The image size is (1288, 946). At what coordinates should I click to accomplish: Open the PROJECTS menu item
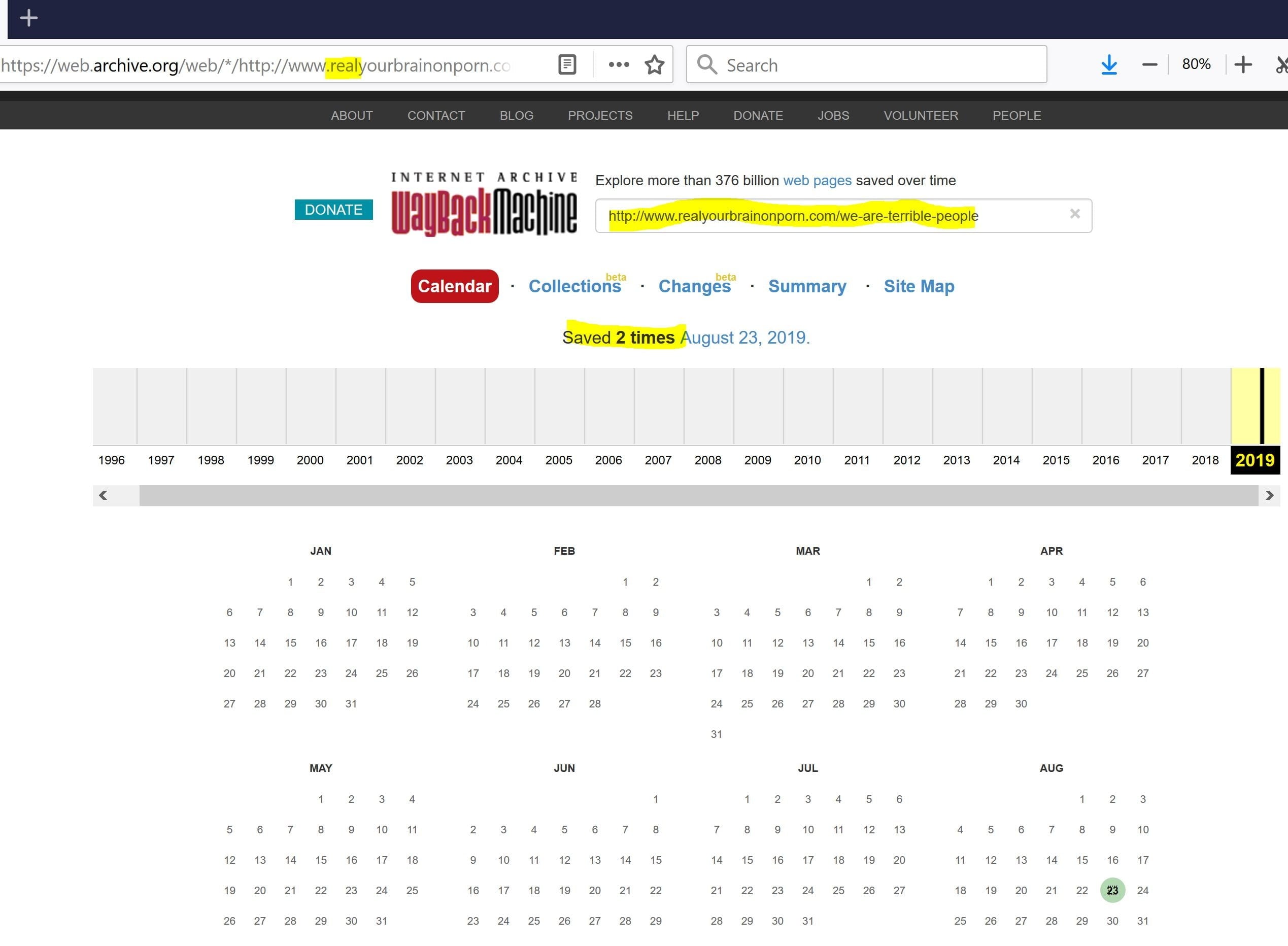pos(600,116)
